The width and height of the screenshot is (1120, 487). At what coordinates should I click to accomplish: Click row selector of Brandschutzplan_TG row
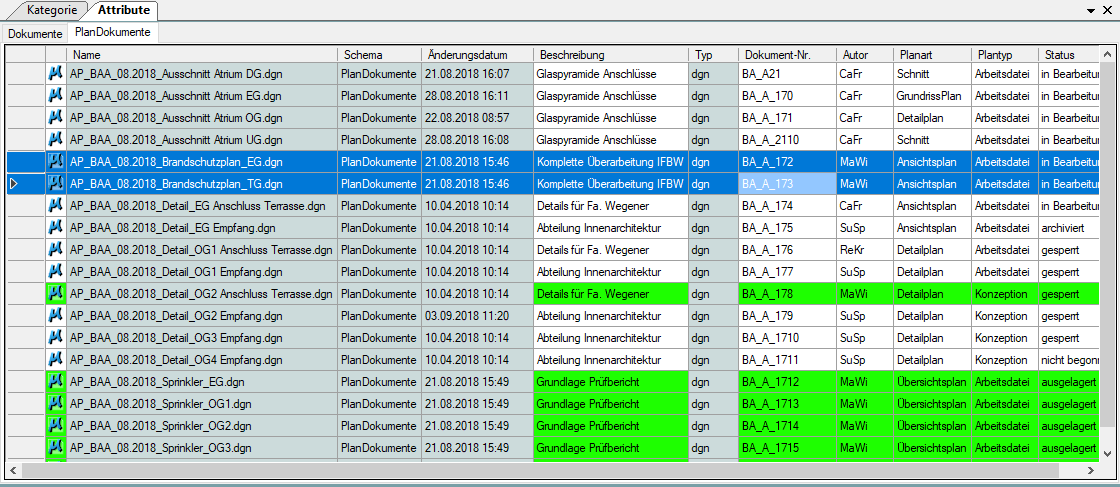point(26,184)
